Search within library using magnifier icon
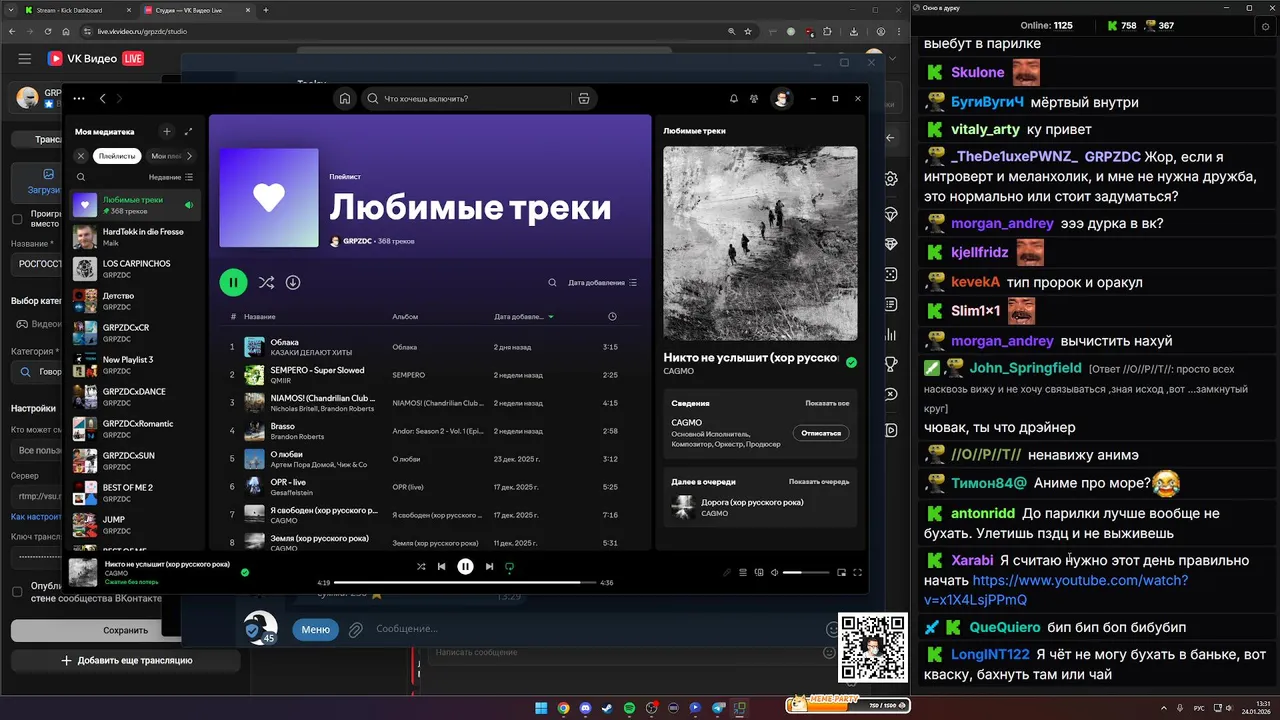 point(81,177)
